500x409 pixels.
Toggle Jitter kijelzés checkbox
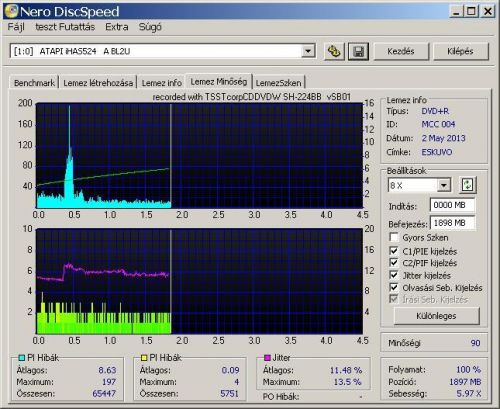(x=394, y=275)
